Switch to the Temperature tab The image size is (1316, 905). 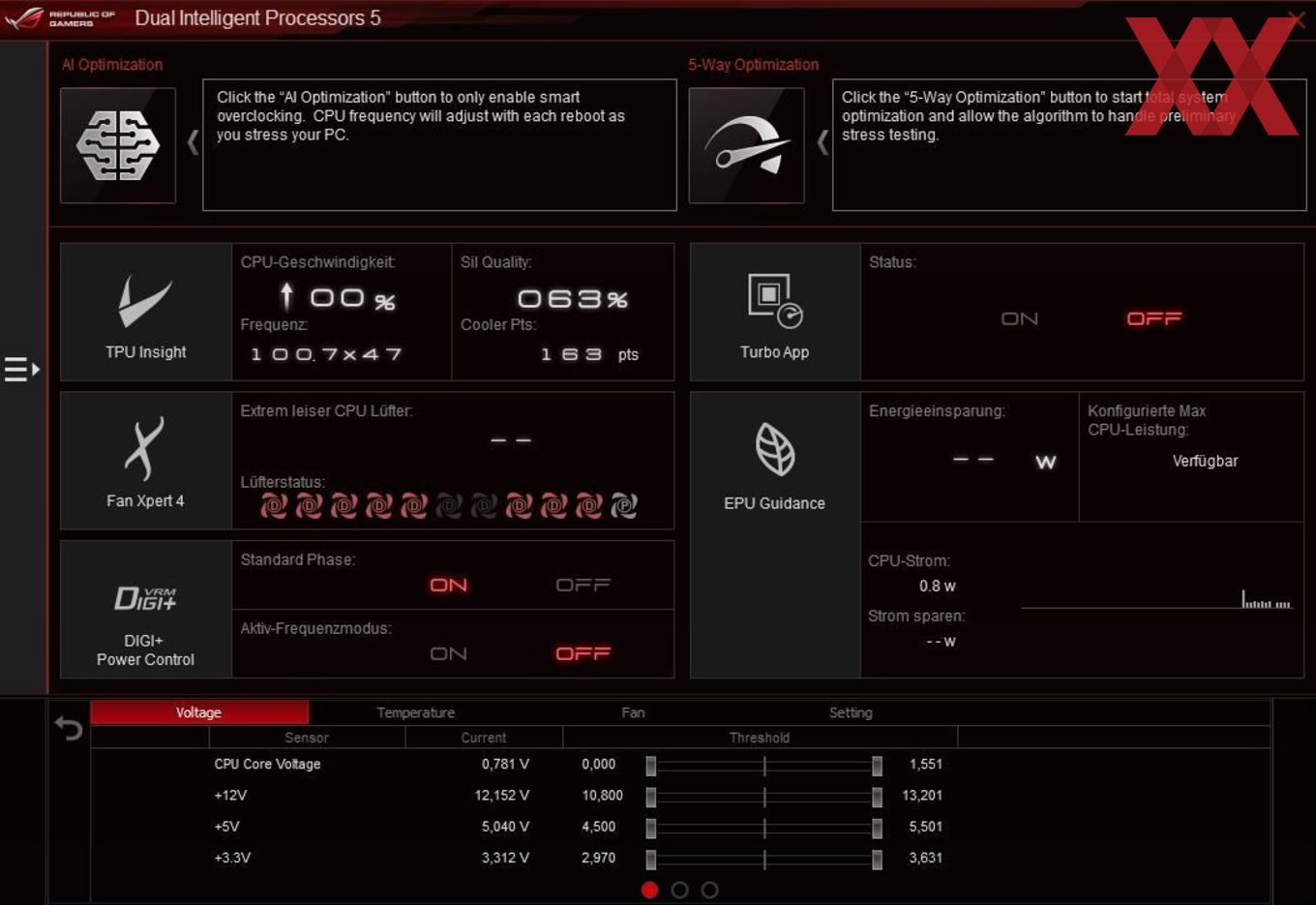pyautogui.click(x=416, y=712)
